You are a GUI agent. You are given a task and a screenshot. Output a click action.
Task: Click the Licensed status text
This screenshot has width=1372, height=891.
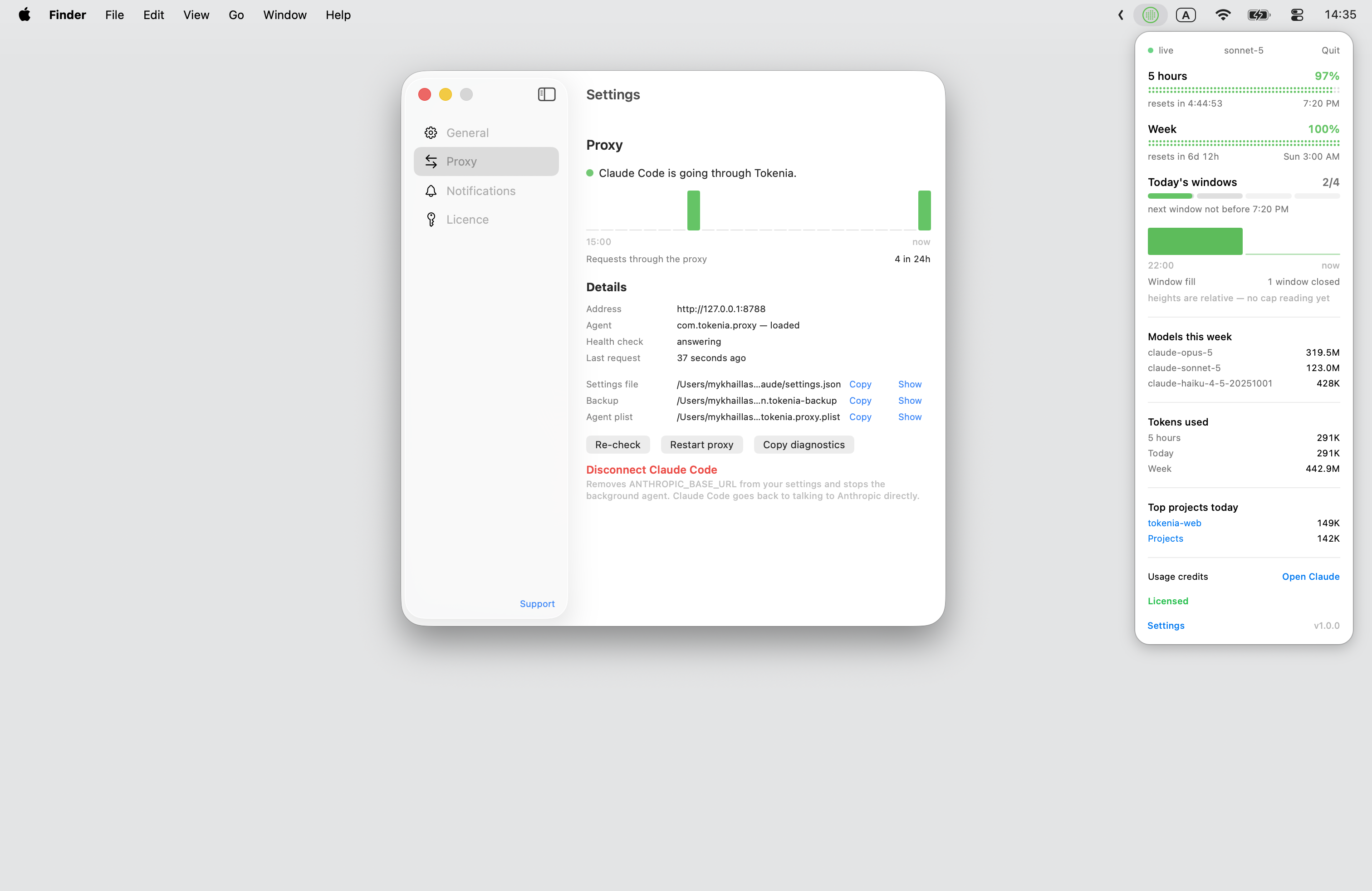click(x=1167, y=601)
